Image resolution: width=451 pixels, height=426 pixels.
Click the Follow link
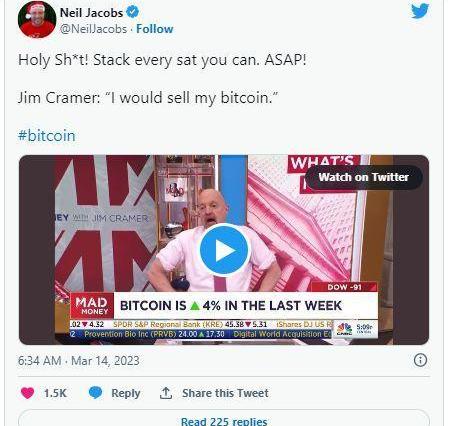155,29
